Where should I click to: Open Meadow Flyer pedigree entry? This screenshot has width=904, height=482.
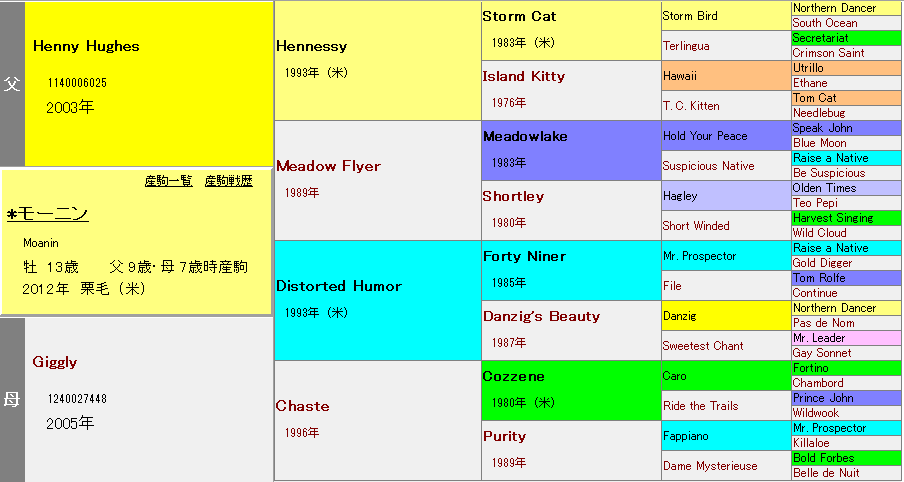pos(328,166)
